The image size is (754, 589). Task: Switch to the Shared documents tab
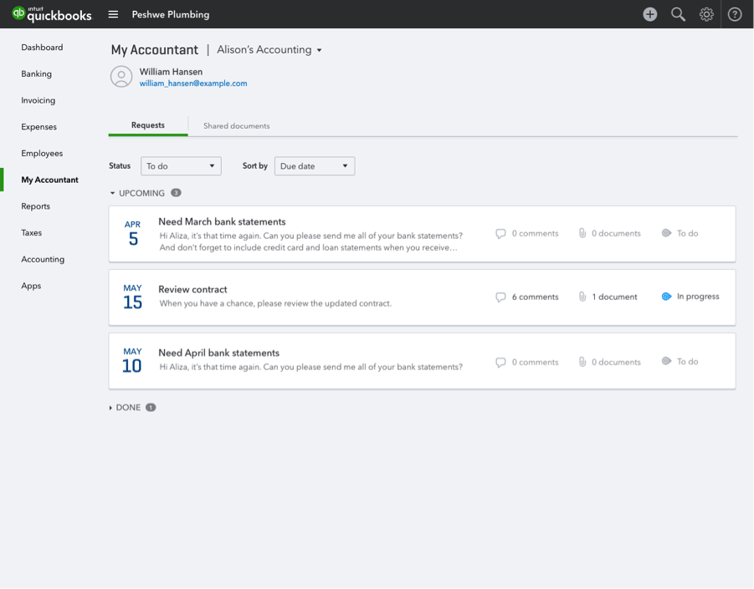[x=237, y=126]
